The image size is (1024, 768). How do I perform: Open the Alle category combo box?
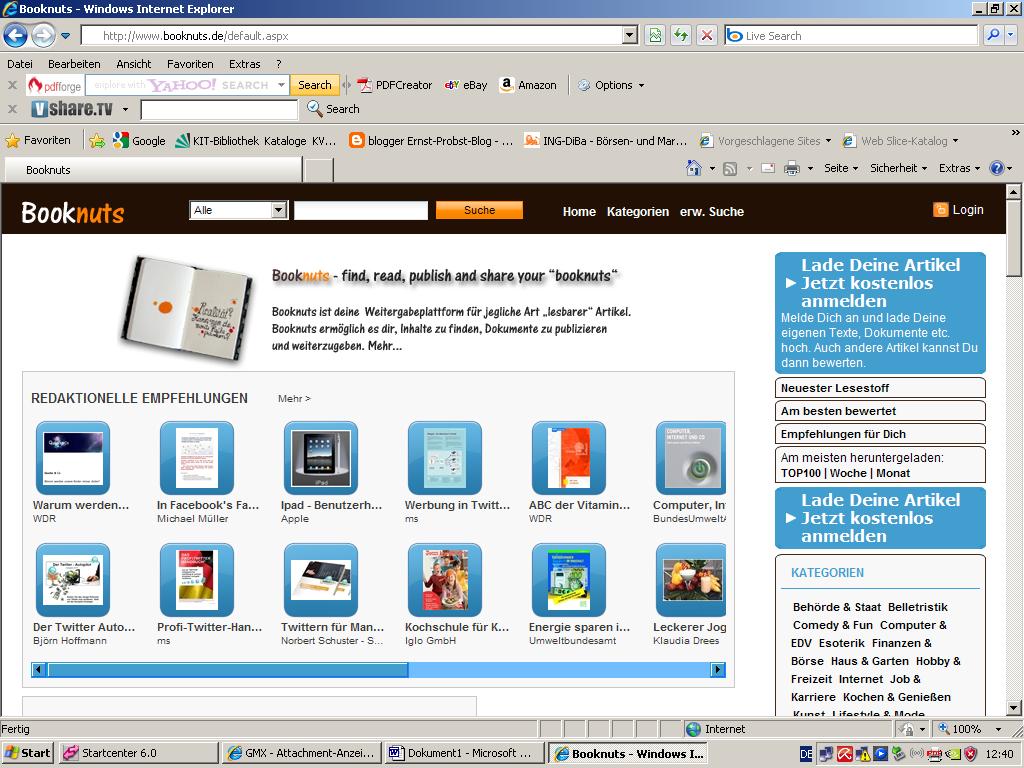(239, 210)
